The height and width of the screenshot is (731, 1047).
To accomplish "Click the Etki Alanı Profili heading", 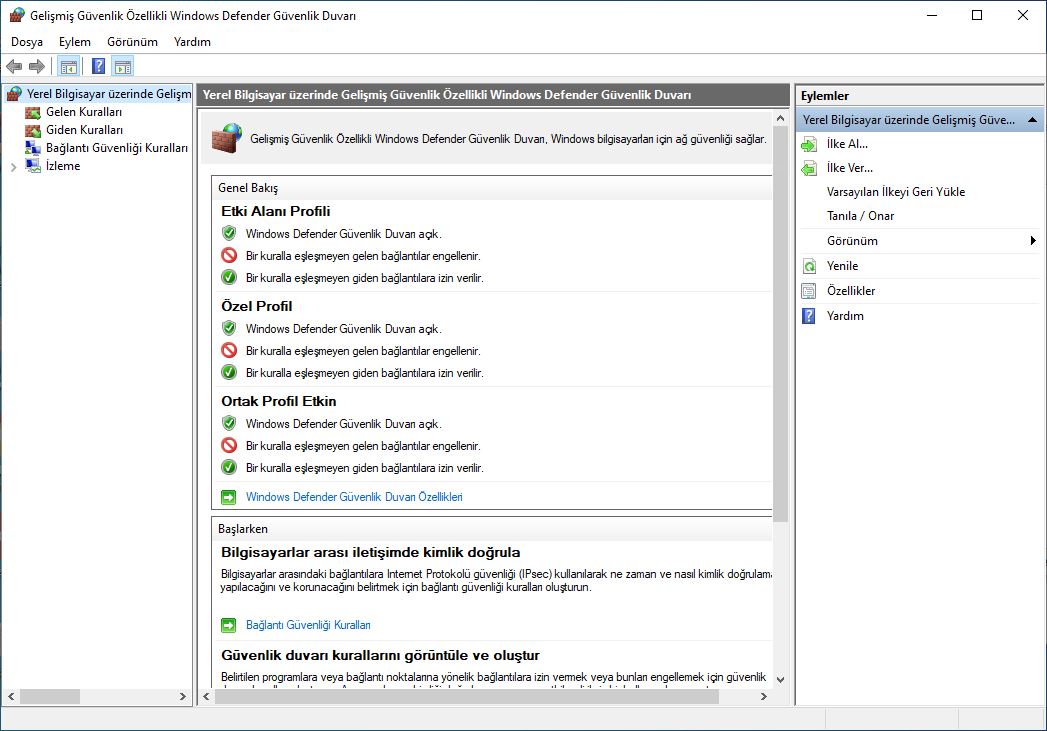I will (276, 212).
